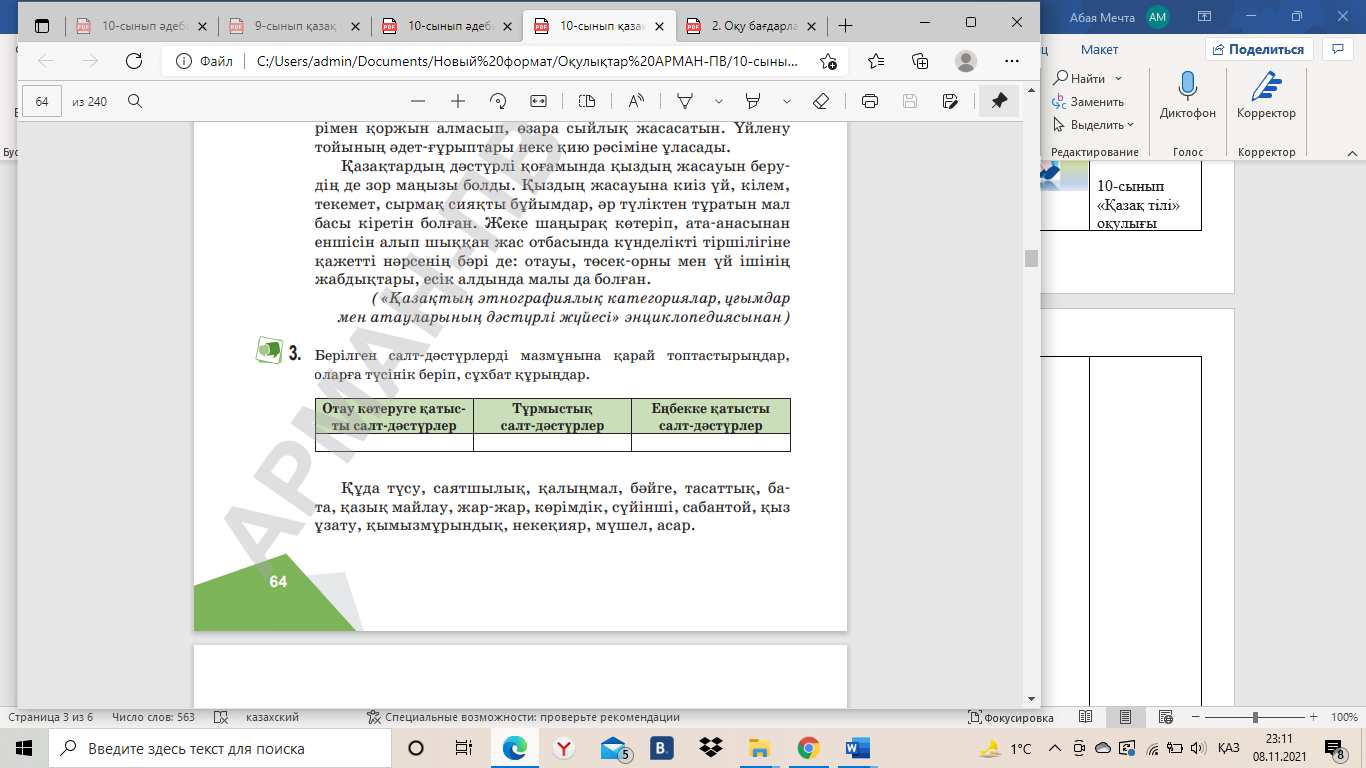Image resolution: width=1366 pixels, height=768 pixels.
Task: Toggle the pin toolbar button
Action: [998, 101]
